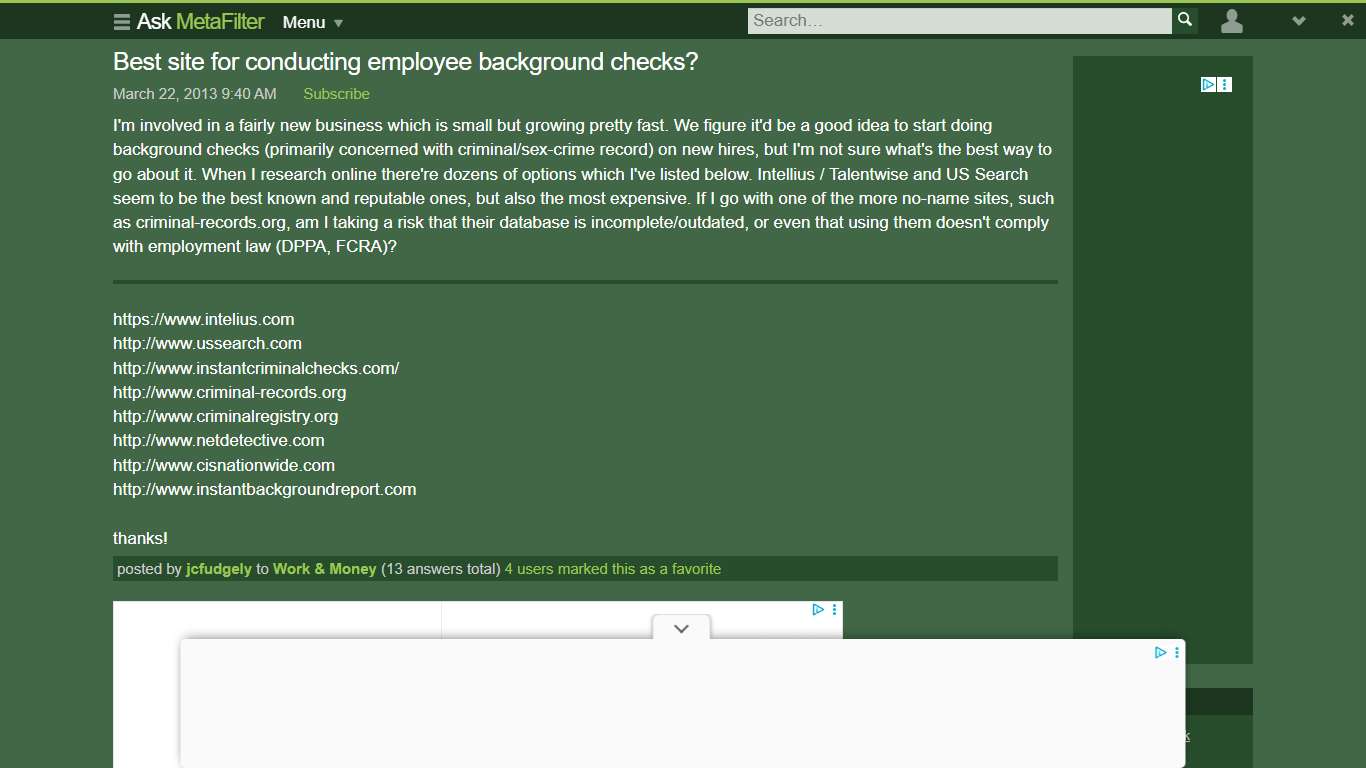Click the ussearch.com link in the list
This screenshot has width=1366, height=768.
pos(207,343)
